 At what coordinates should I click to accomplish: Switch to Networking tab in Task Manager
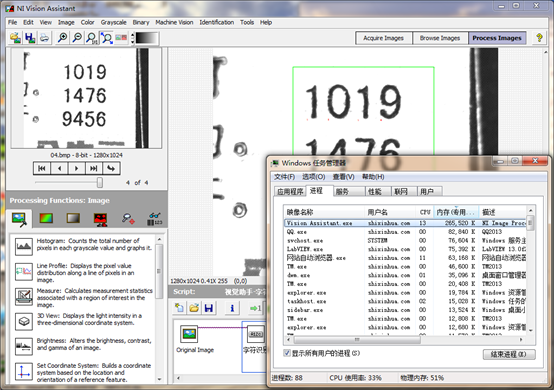tap(404, 191)
